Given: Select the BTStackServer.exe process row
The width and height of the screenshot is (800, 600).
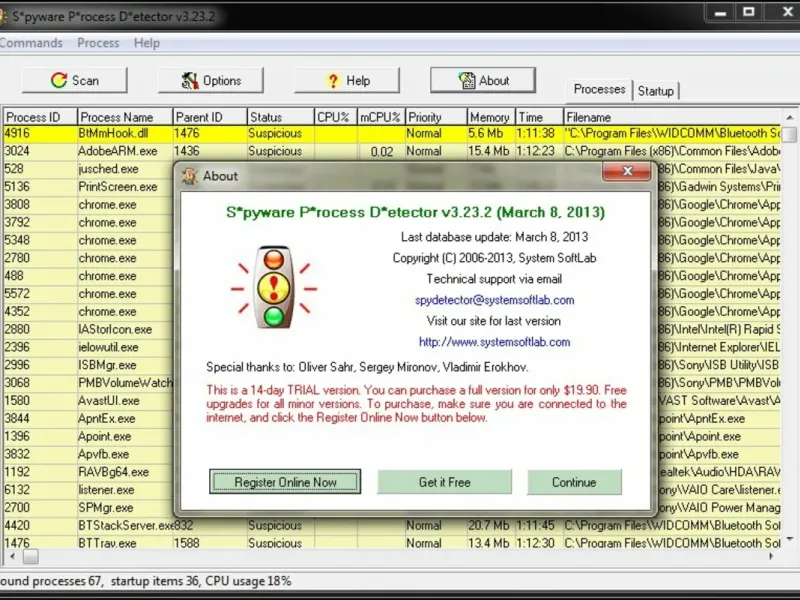Looking at the screenshot, I should (392, 526).
